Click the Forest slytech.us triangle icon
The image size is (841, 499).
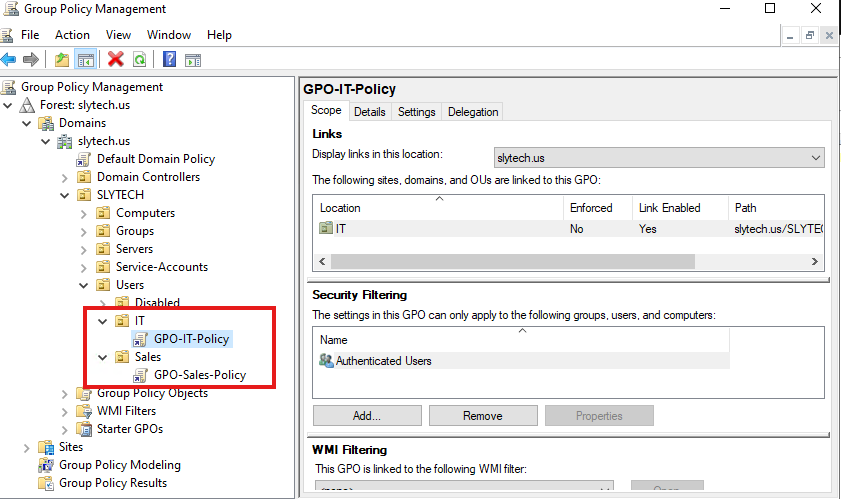27,105
